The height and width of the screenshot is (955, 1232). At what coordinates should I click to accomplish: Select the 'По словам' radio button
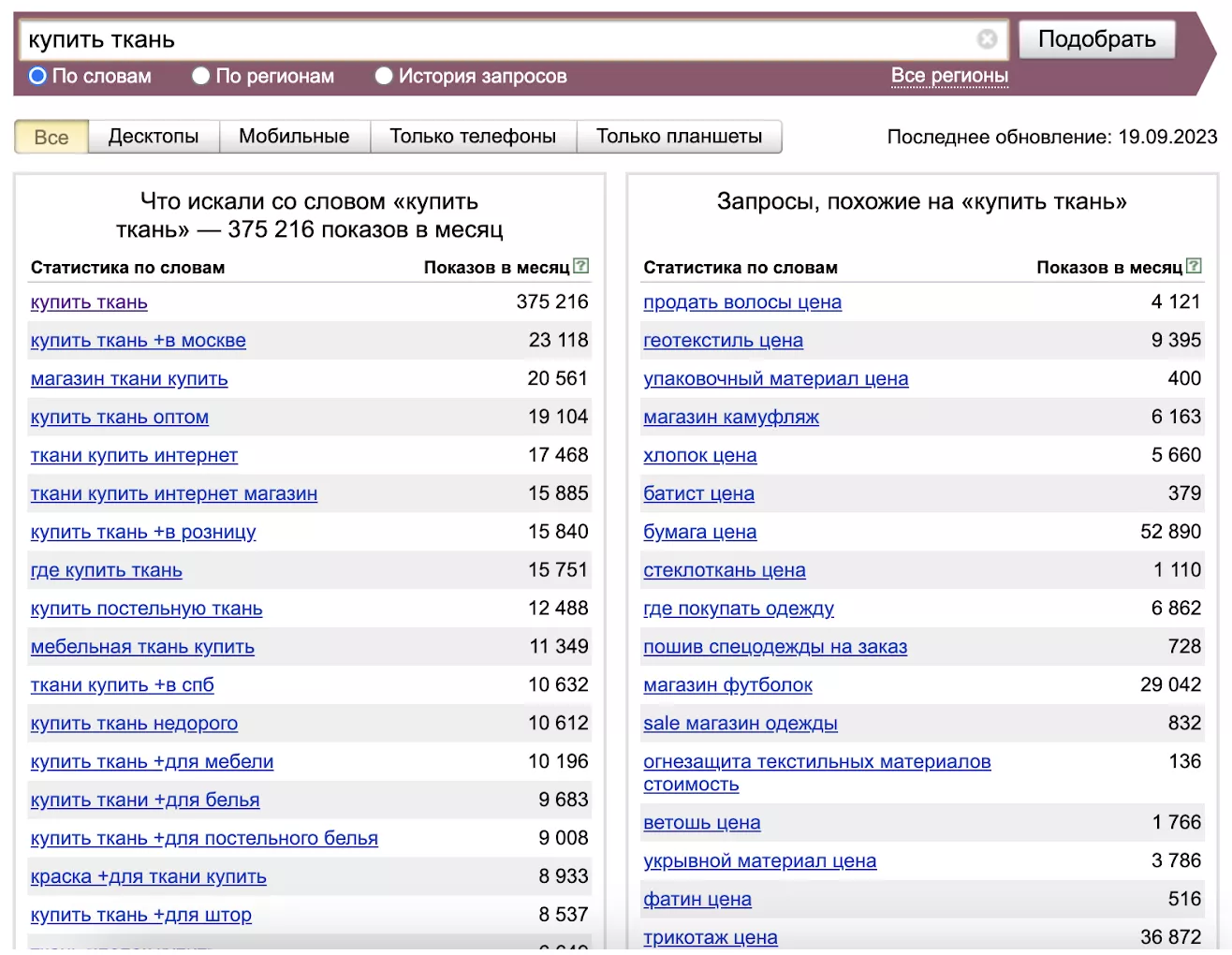(38, 76)
